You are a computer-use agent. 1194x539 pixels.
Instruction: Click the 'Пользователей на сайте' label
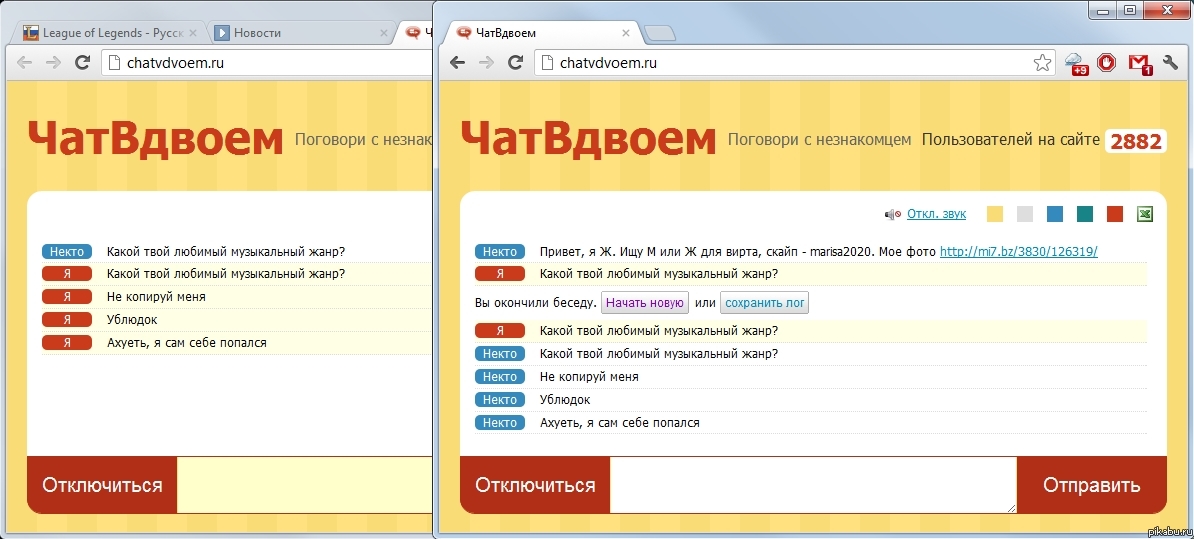click(1010, 140)
